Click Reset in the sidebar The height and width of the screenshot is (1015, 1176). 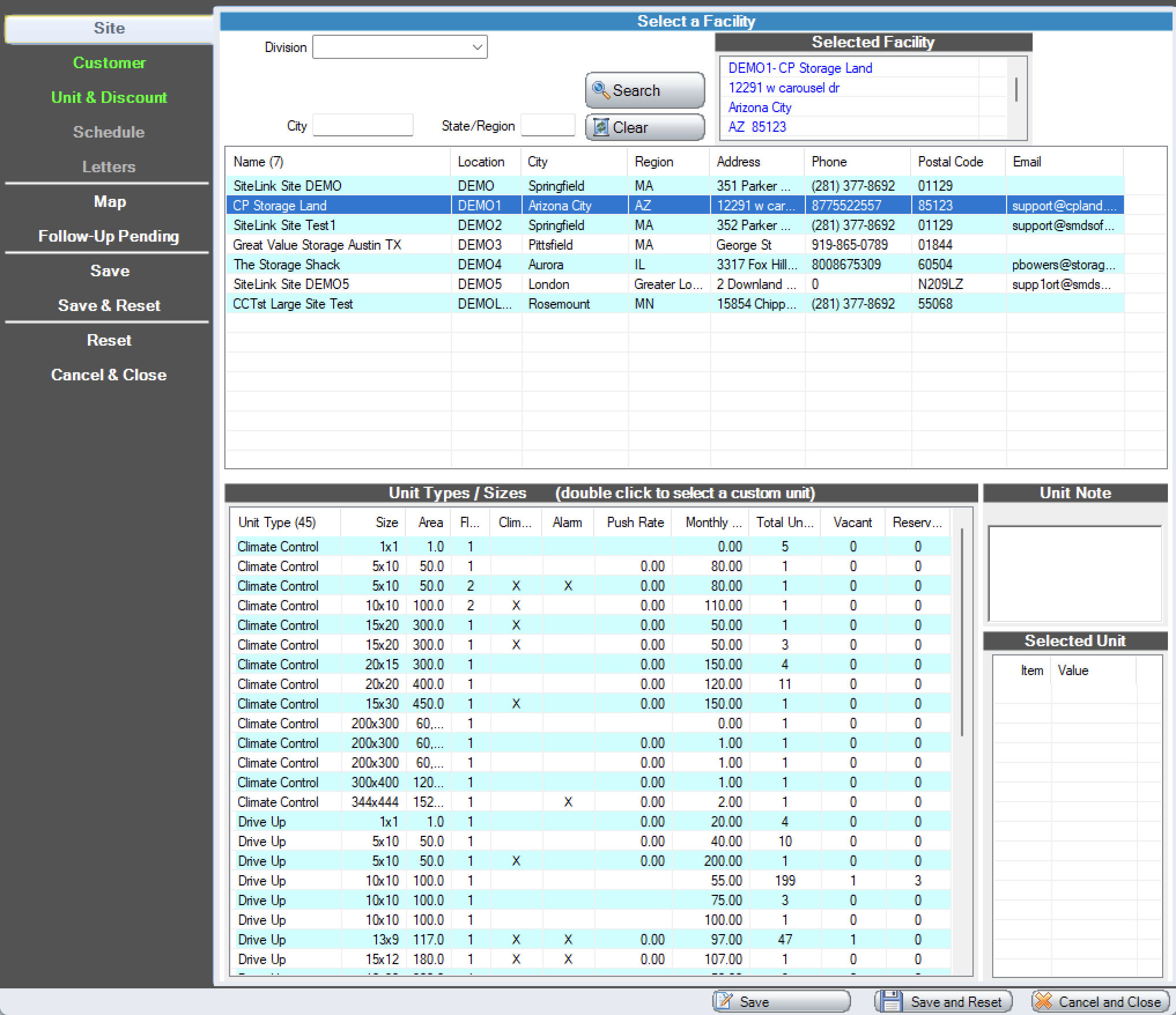109,340
